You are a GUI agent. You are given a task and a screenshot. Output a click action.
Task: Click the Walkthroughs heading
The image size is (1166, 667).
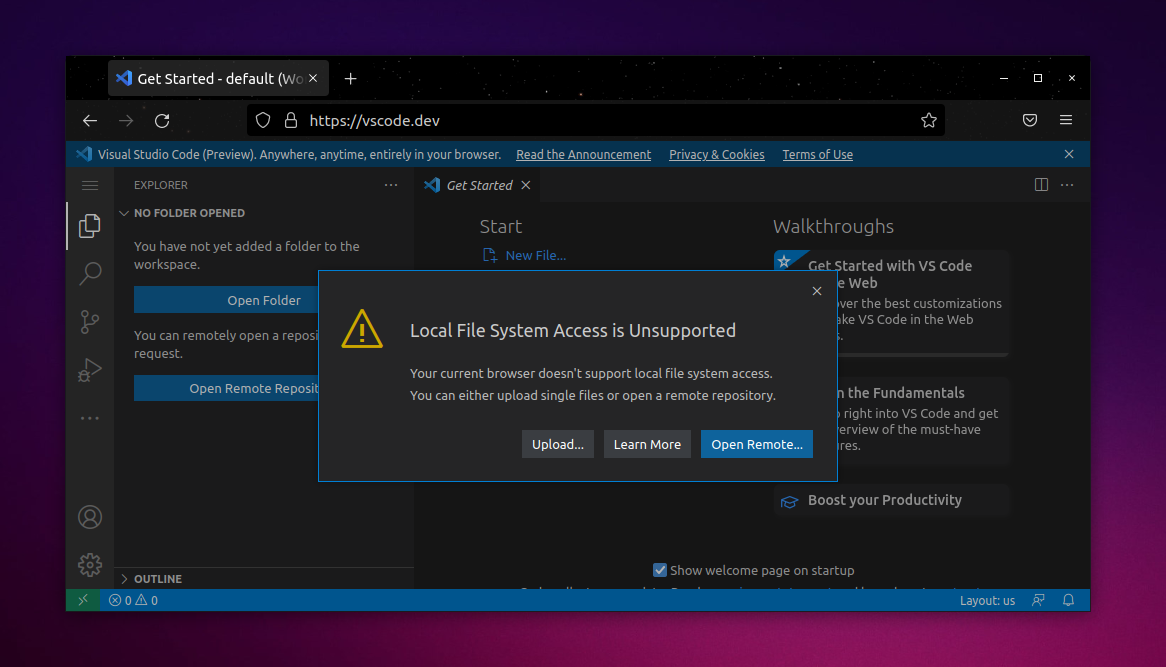(834, 226)
